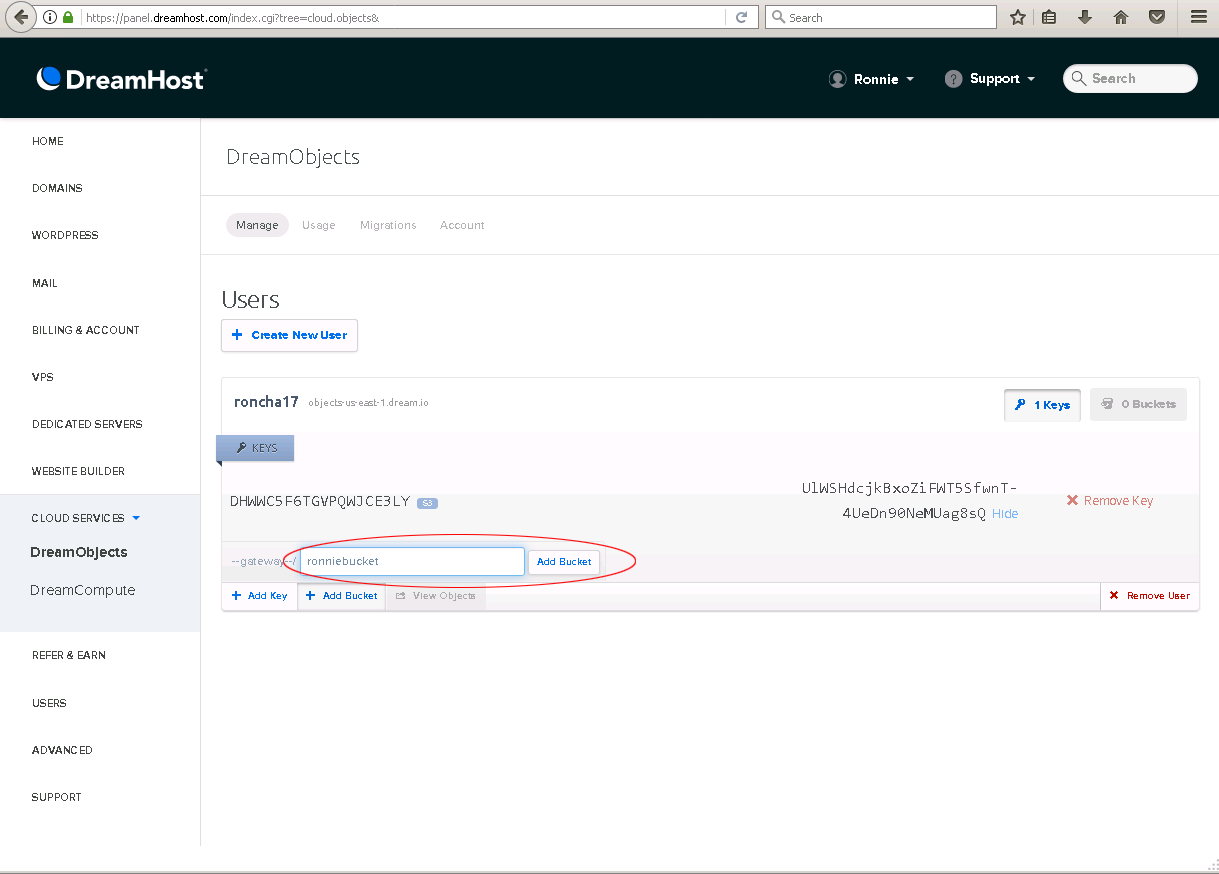Screen dimensions: 1219x874
Task: Click the access key DHWWC5F6TGVPQWJCE3LY
Action: tap(320, 502)
